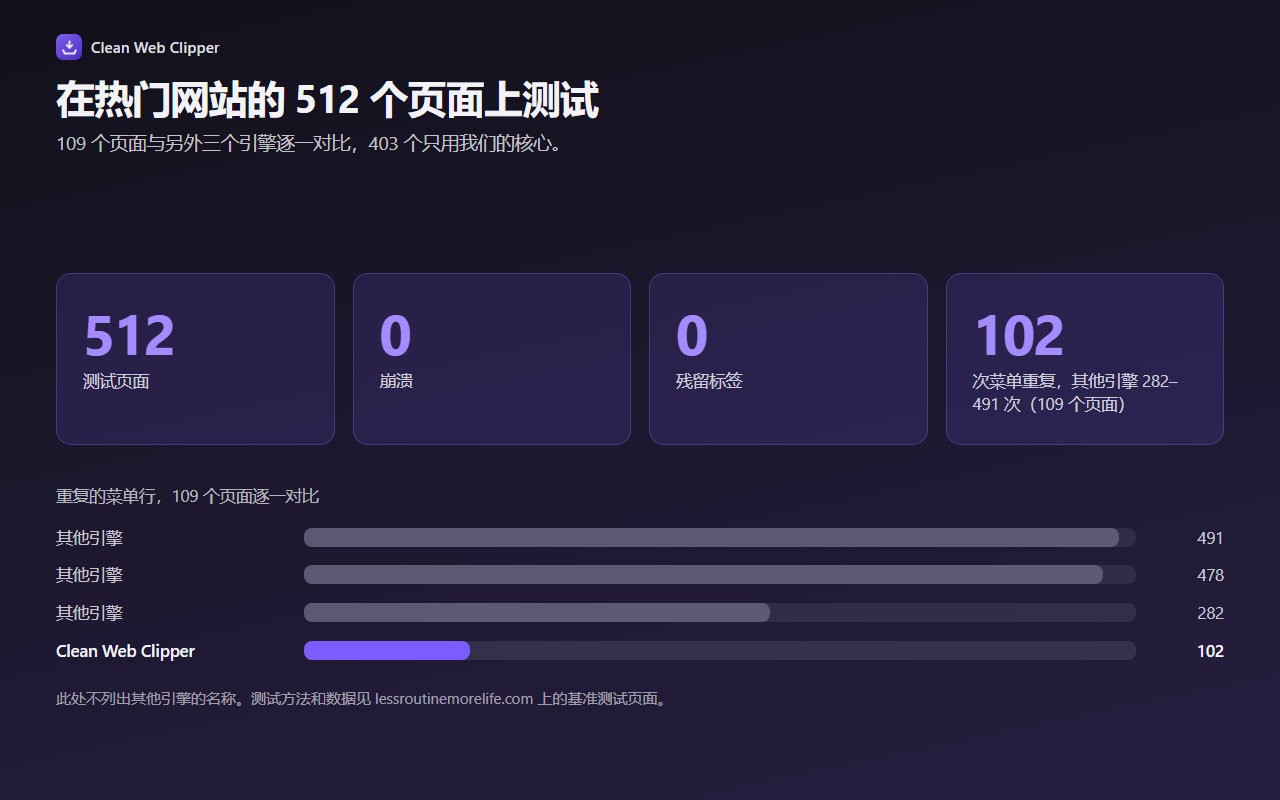
Task: Click the progress bar valued 491
Action: point(720,538)
